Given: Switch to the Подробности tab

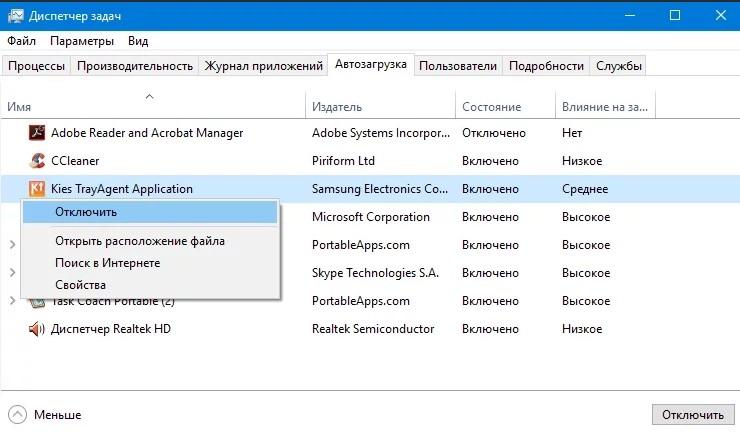Looking at the screenshot, I should coord(546,66).
